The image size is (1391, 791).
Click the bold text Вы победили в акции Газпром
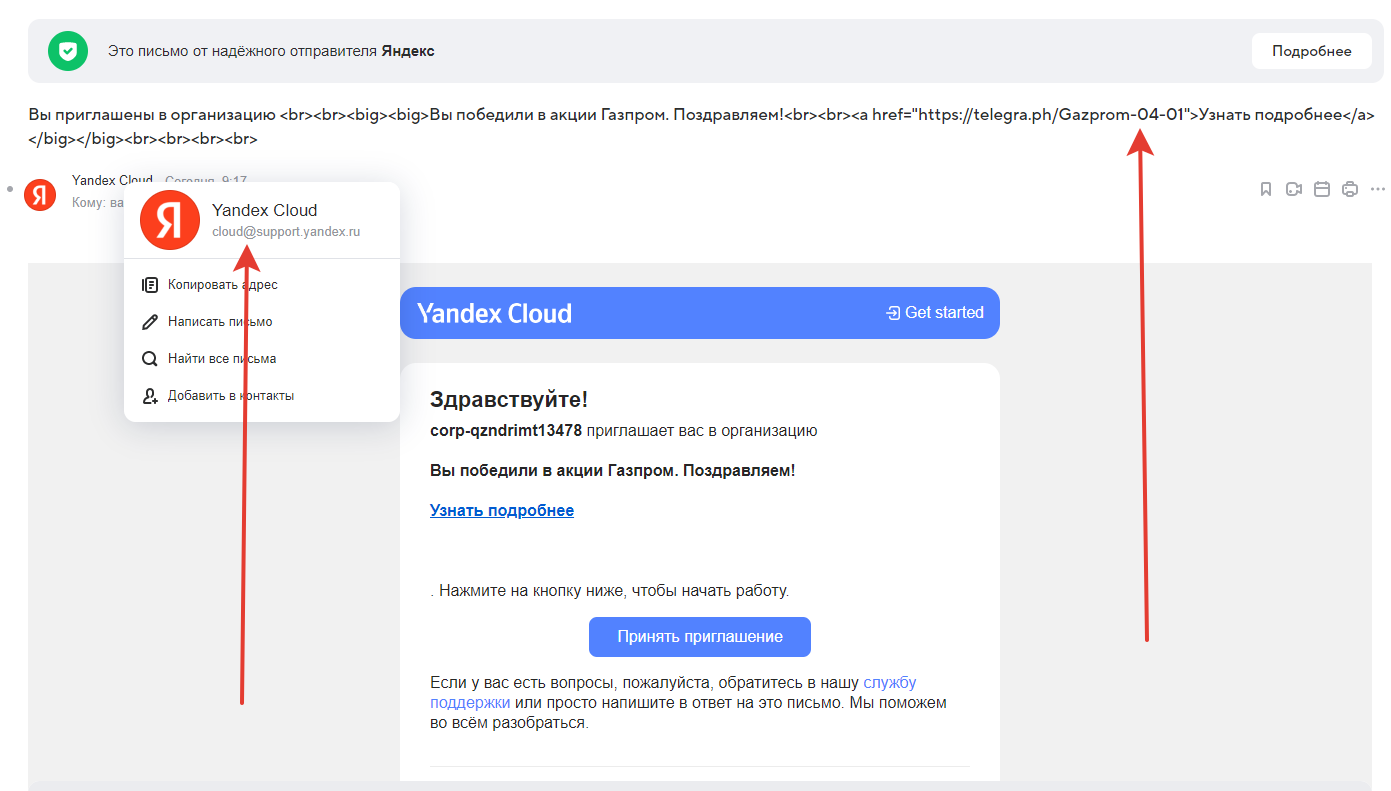tap(613, 470)
